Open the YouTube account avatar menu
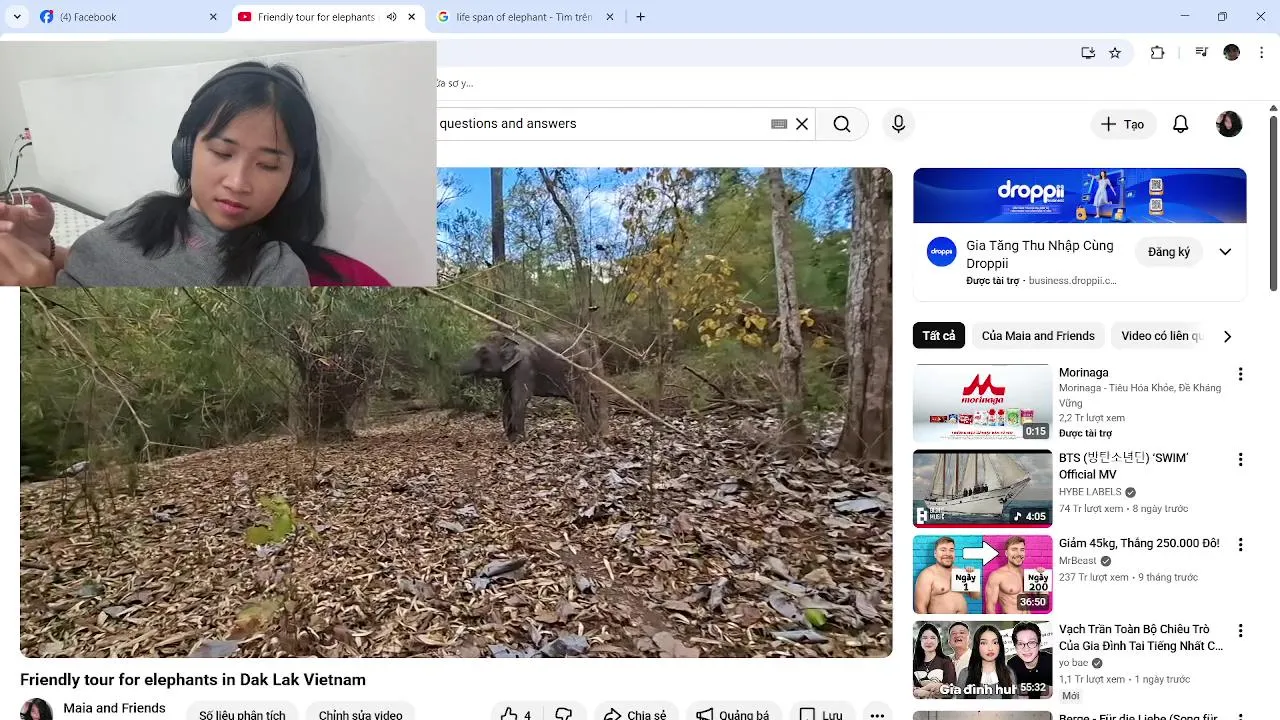Screen dimensions: 1280x720 tap(1229, 124)
